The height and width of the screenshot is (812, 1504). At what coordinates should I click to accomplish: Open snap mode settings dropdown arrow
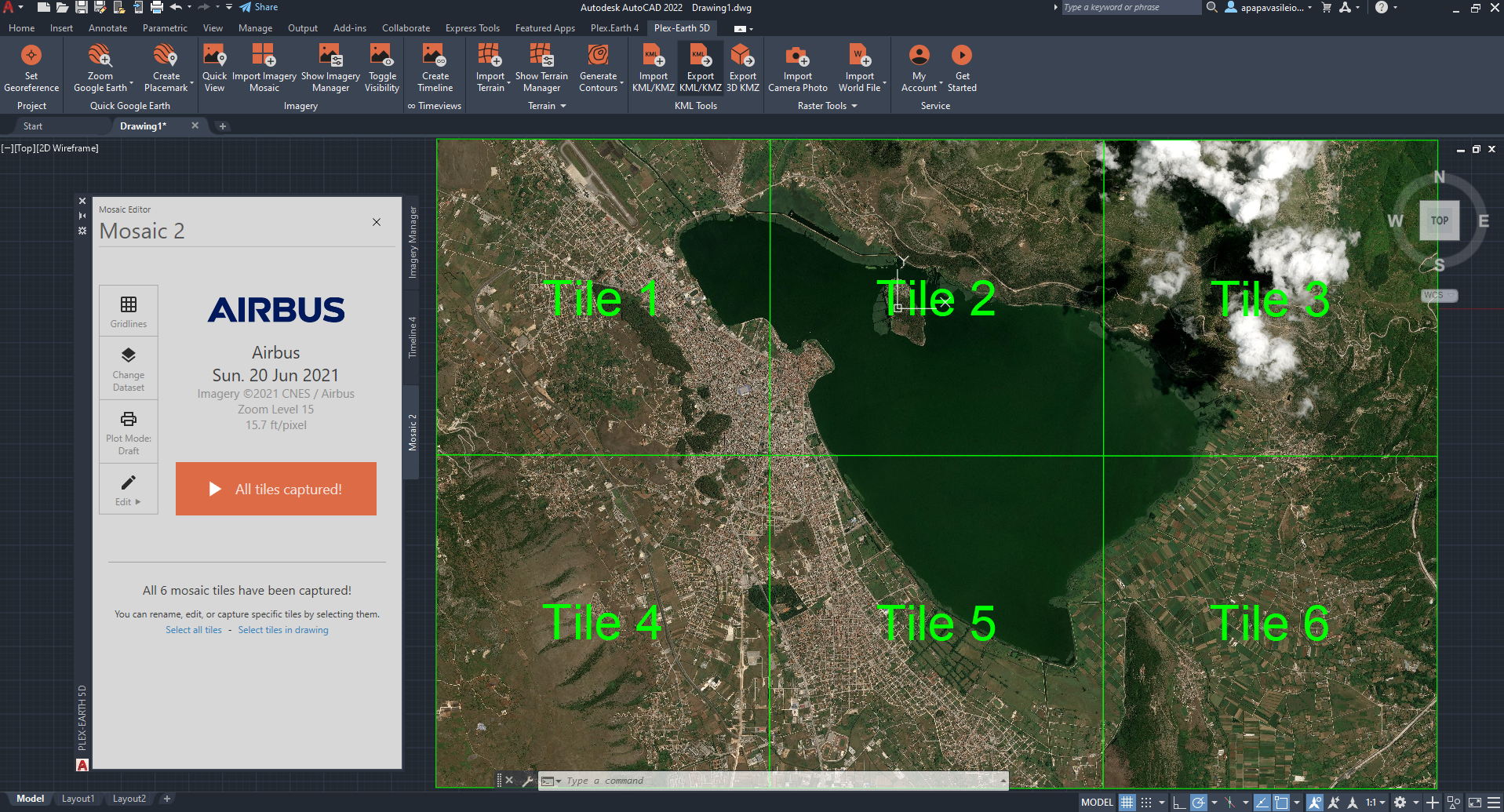[x=1162, y=802]
